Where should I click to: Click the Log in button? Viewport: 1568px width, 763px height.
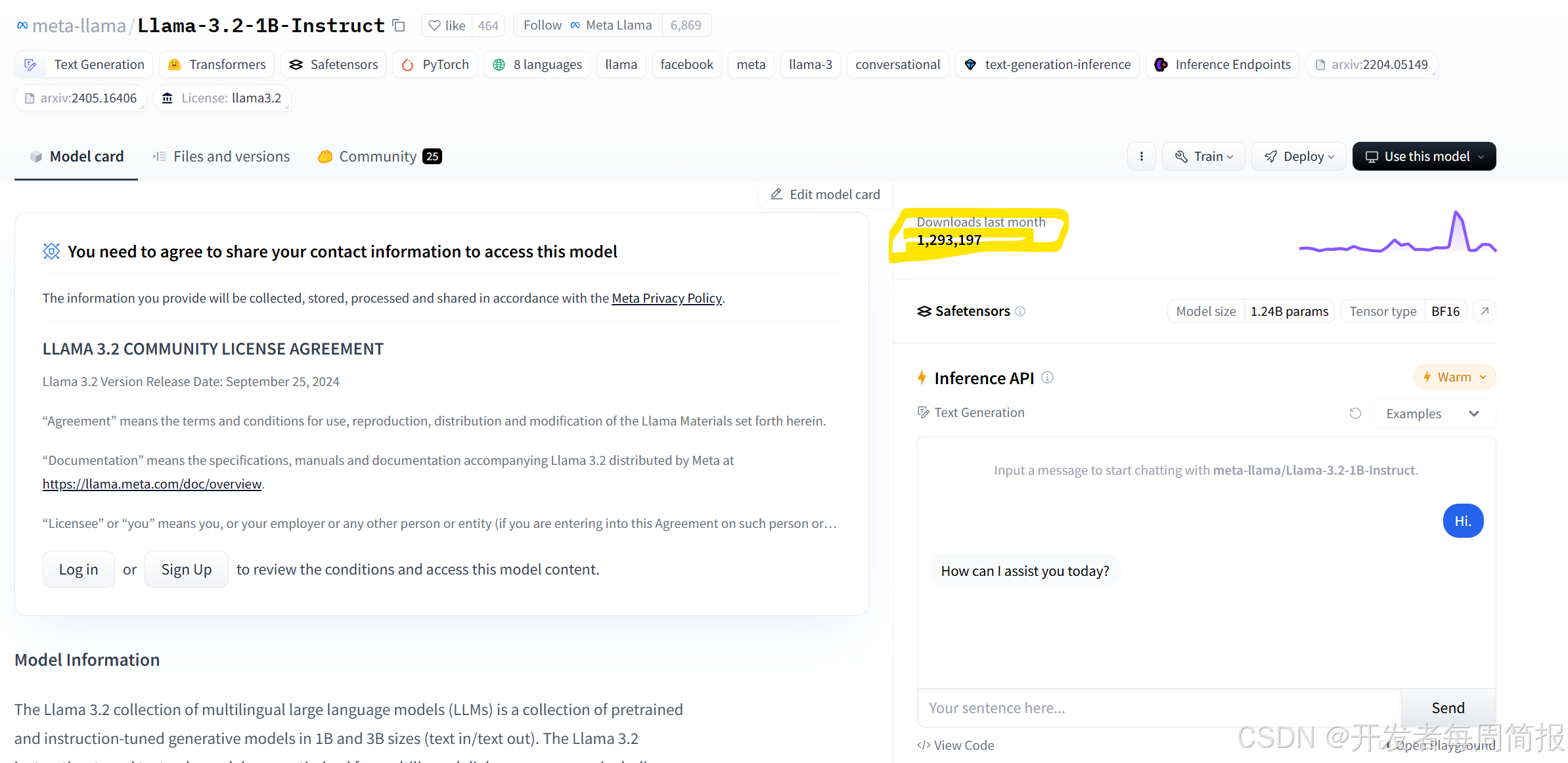pos(78,569)
